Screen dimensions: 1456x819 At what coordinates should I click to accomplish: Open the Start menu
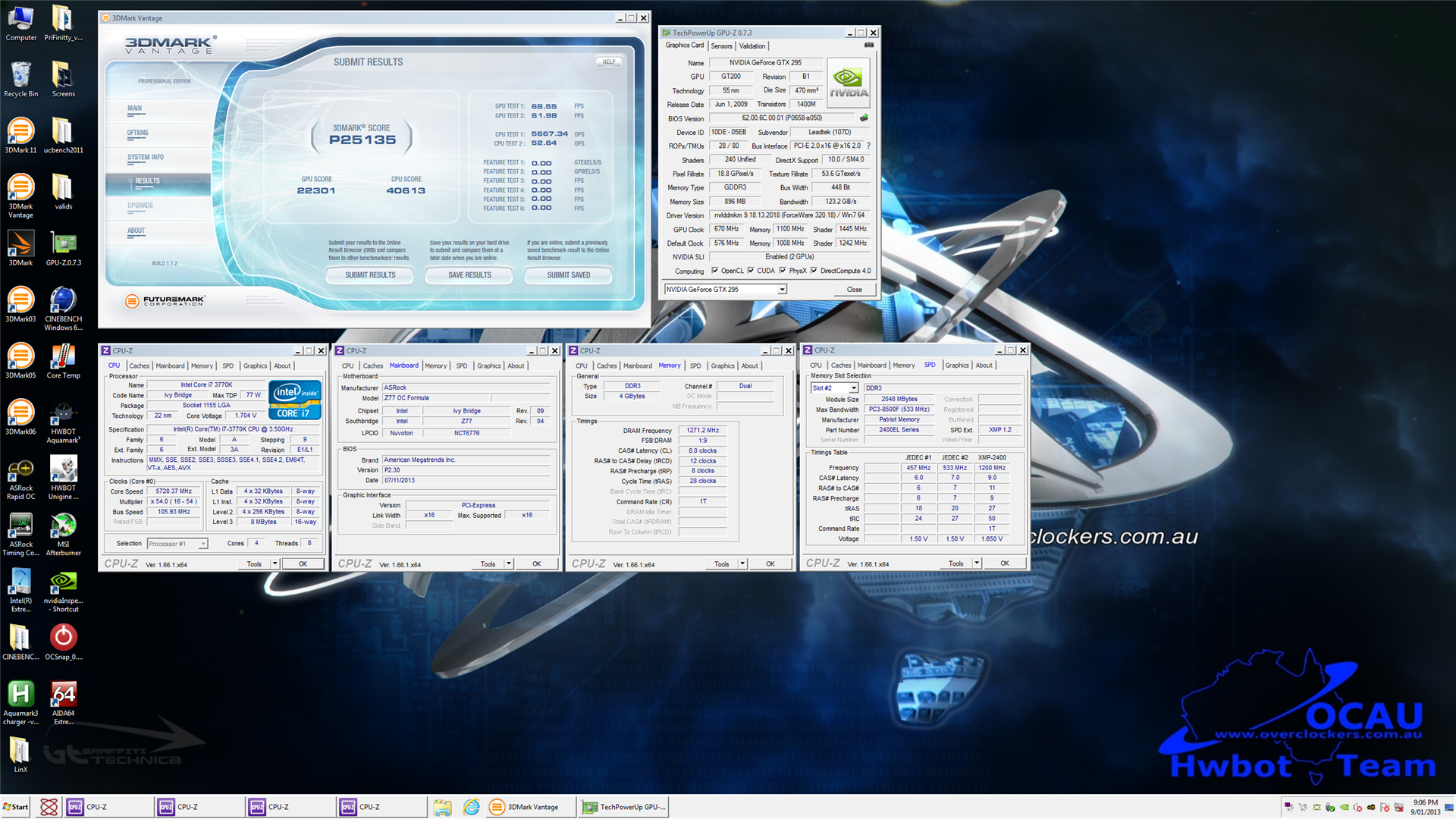tap(15, 807)
